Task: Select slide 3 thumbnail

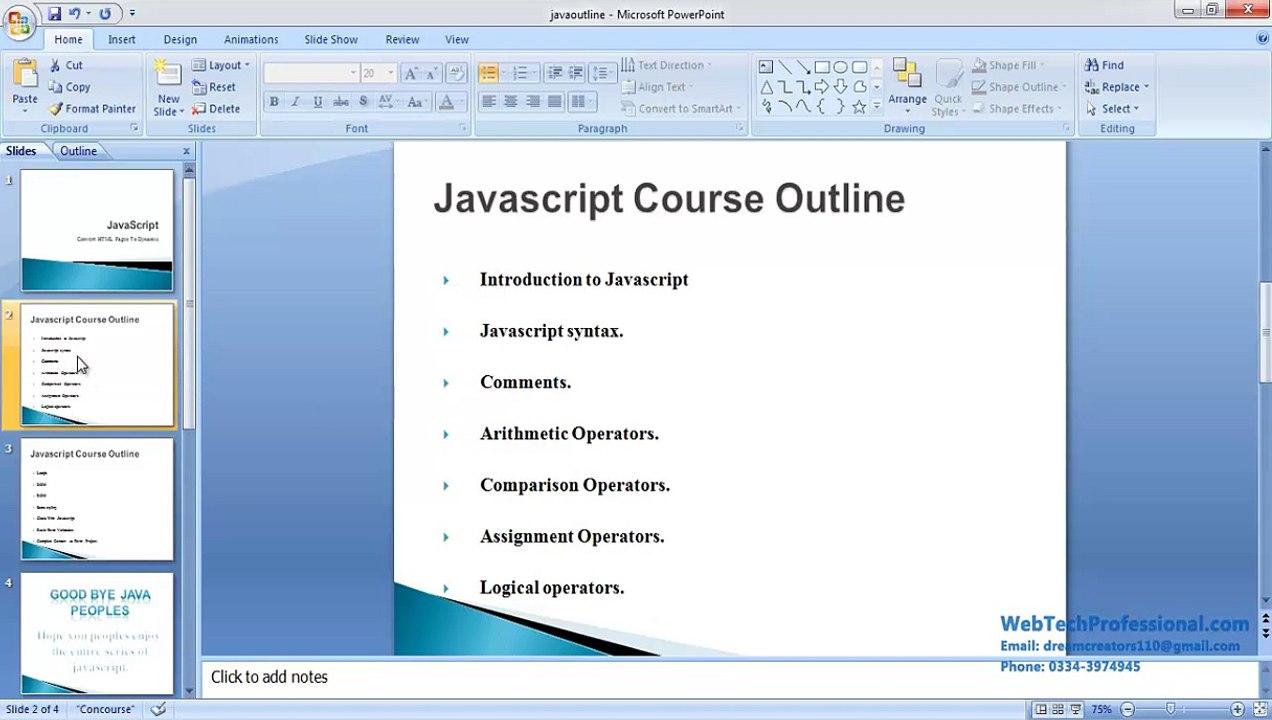Action: 97,499
